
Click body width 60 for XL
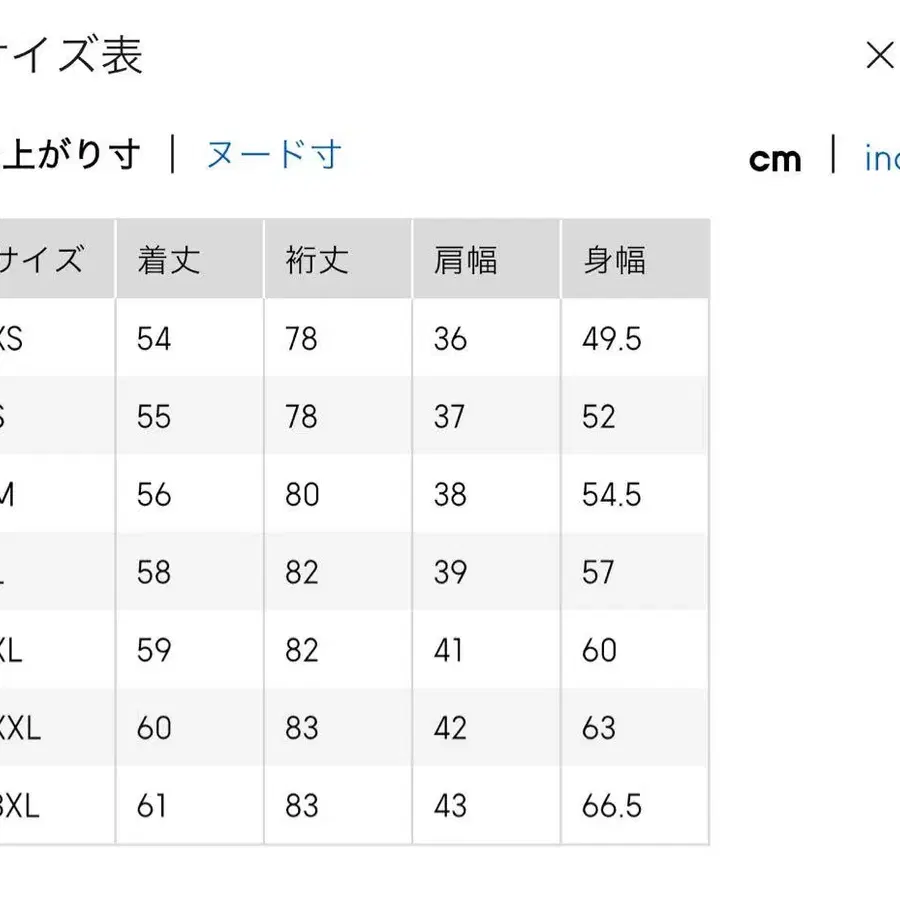point(600,650)
